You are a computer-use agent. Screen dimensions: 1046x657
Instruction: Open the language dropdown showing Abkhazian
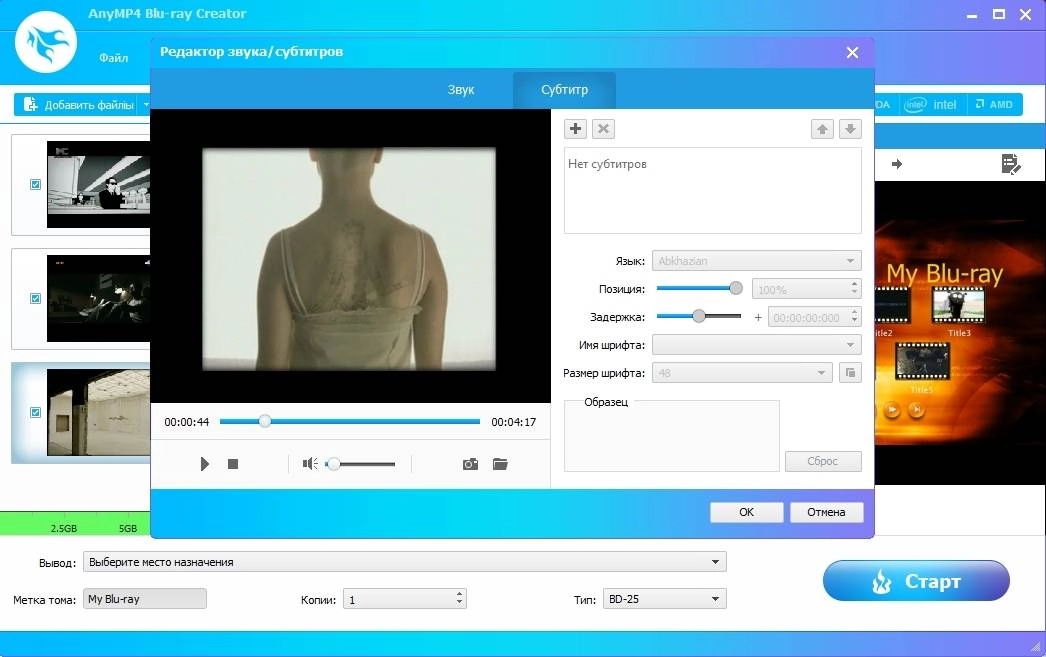[x=756, y=261]
